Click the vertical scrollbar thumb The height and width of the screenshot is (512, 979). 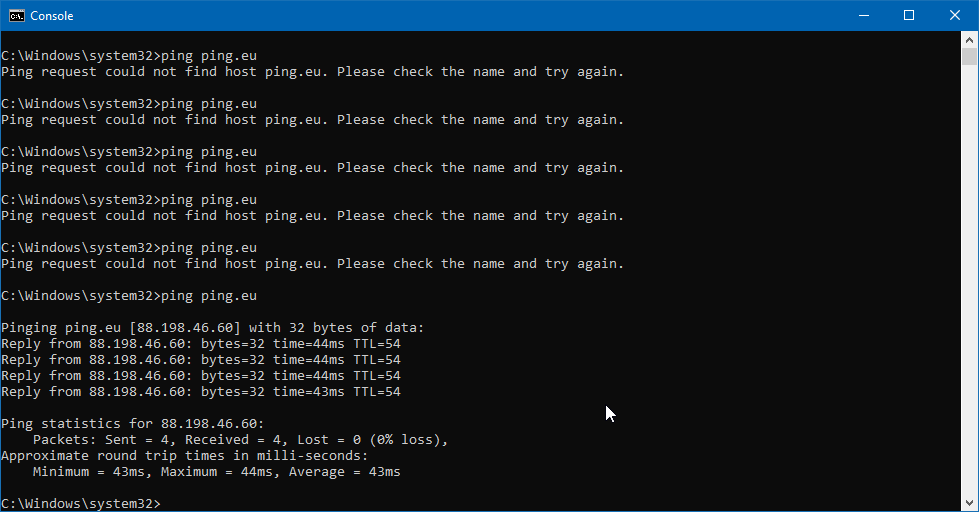point(969,56)
